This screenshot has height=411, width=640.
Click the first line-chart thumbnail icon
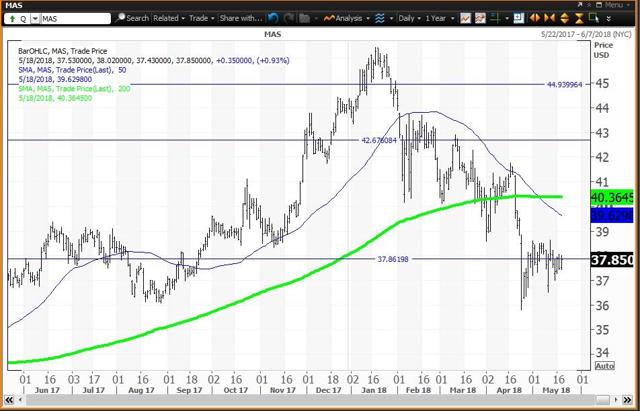pyautogui.click(x=464, y=18)
